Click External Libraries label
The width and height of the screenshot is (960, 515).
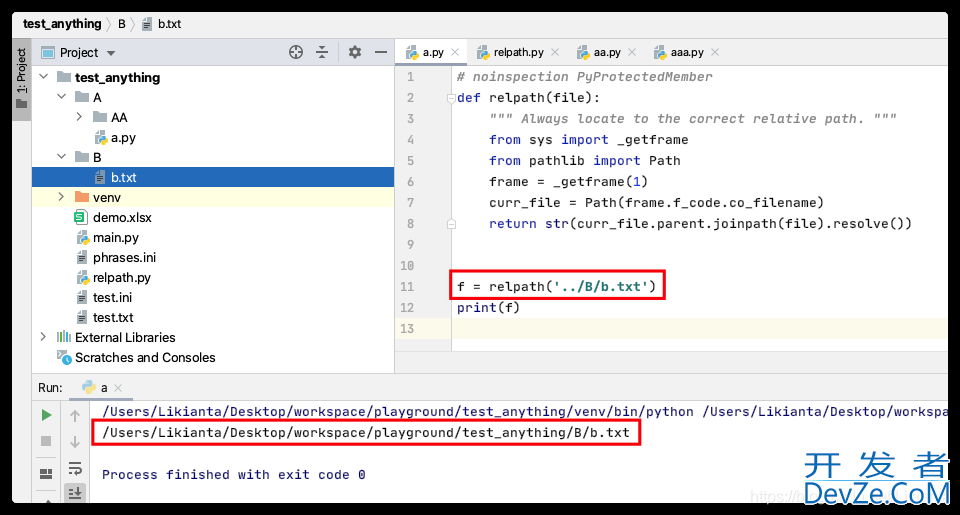(125, 337)
